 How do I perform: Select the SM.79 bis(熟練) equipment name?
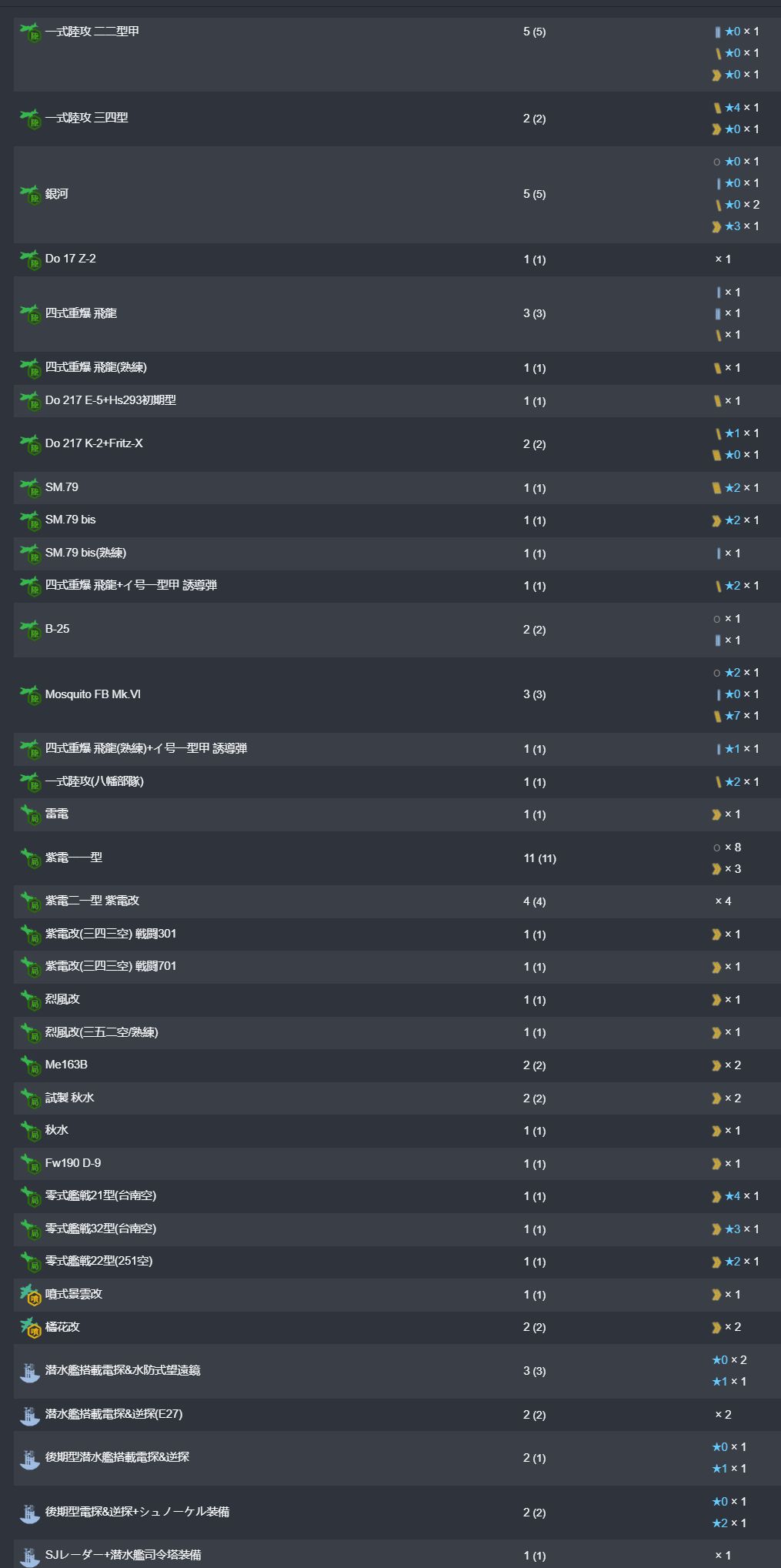(85, 553)
